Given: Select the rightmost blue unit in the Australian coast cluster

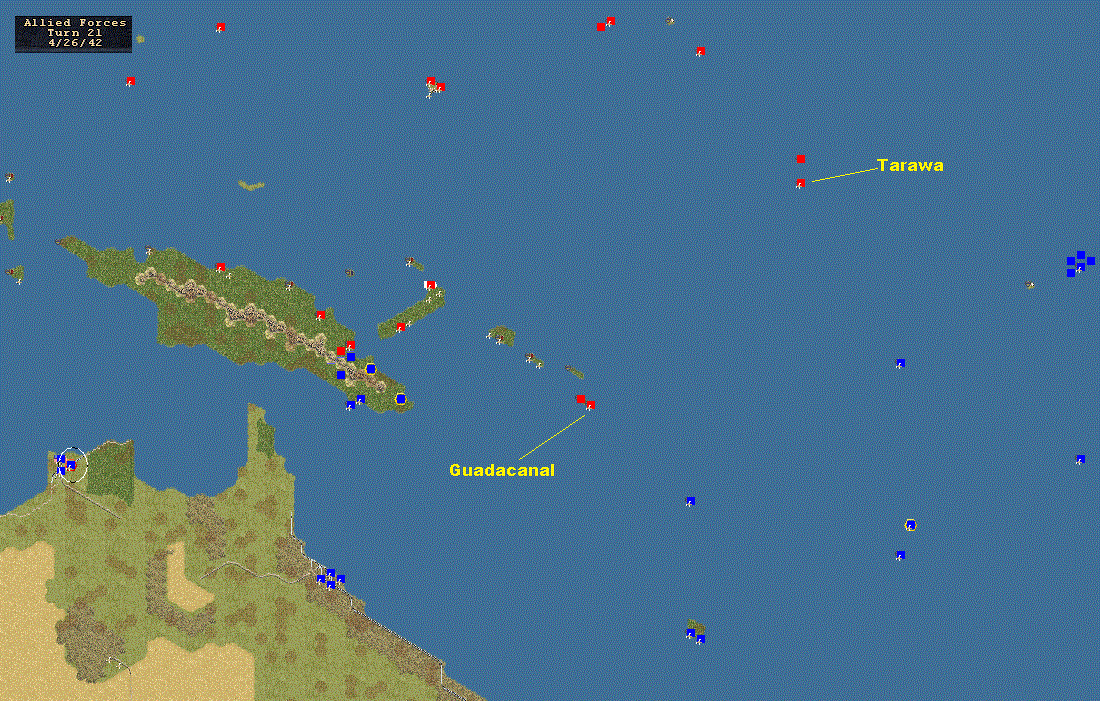Looking at the screenshot, I should [x=340, y=579].
